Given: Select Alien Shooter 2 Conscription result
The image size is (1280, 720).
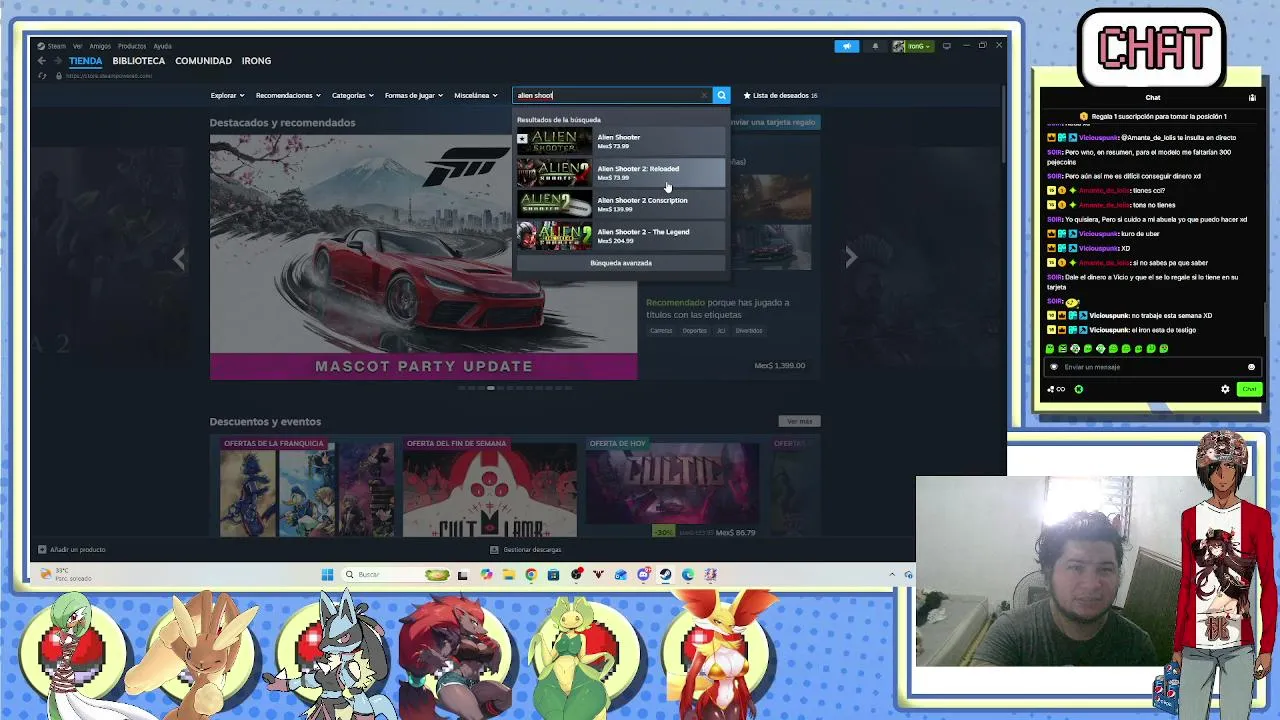Looking at the screenshot, I should click(620, 204).
